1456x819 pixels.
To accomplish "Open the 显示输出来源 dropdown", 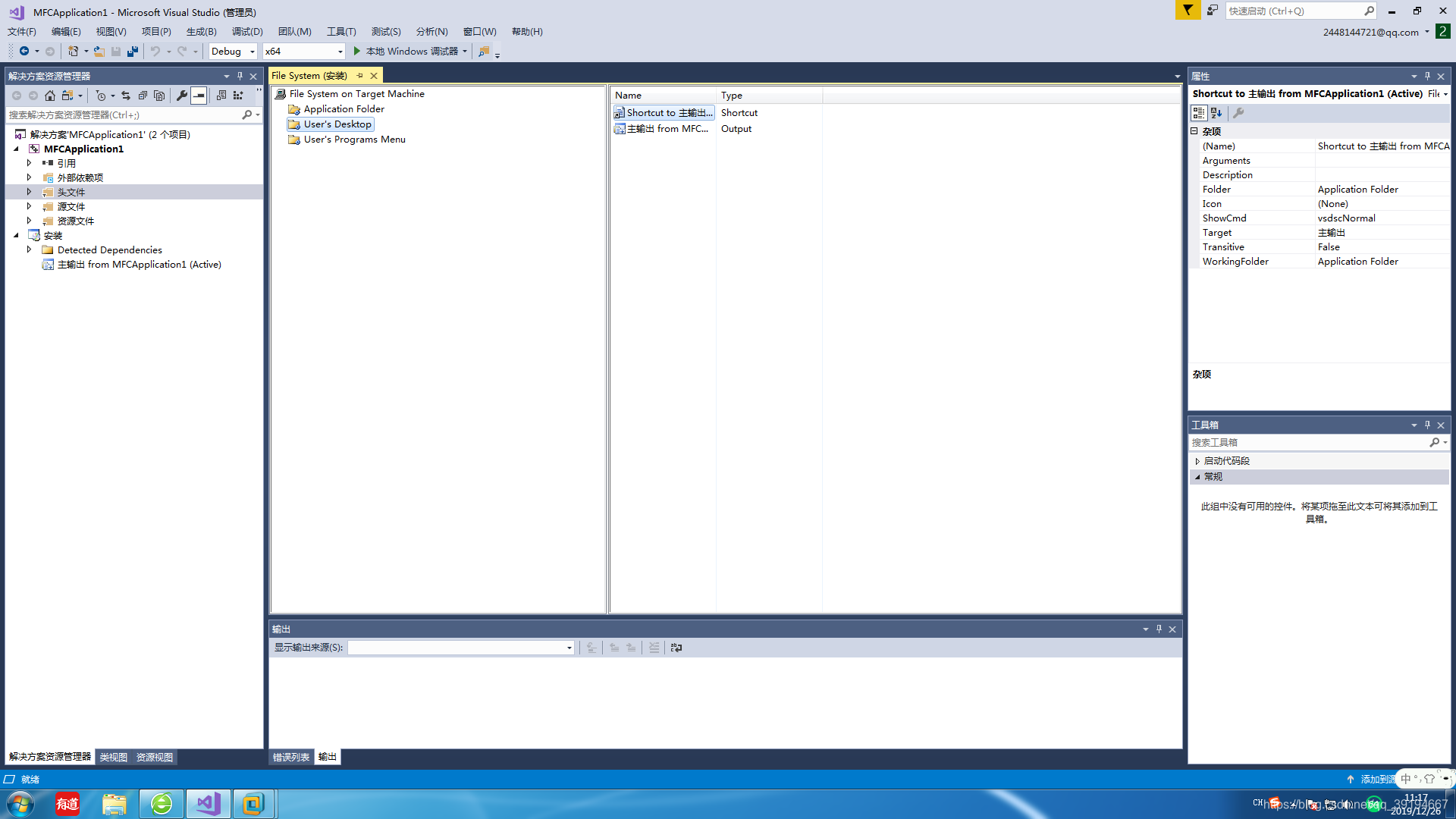I will tap(569, 648).
